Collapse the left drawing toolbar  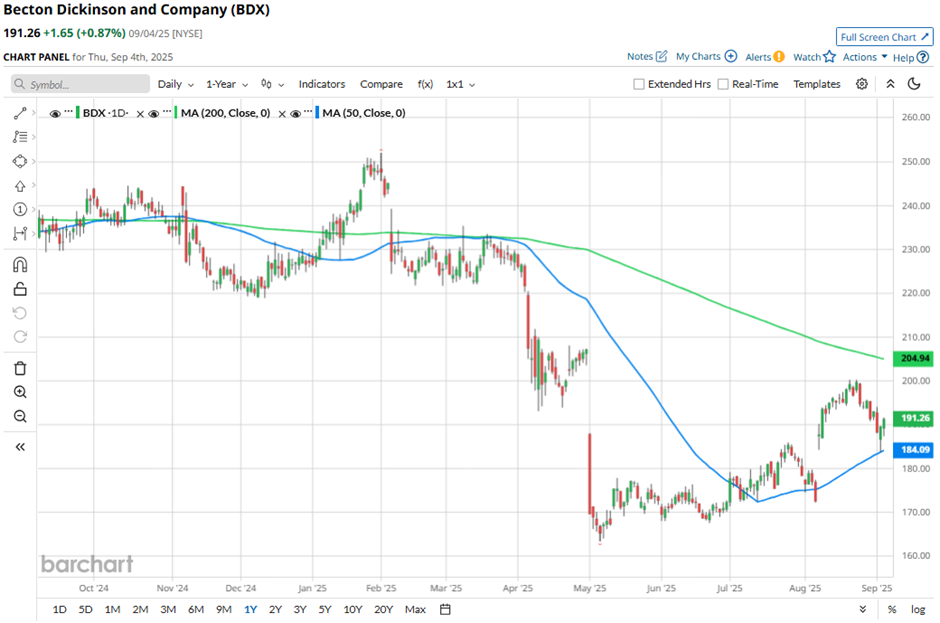tap(20, 447)
